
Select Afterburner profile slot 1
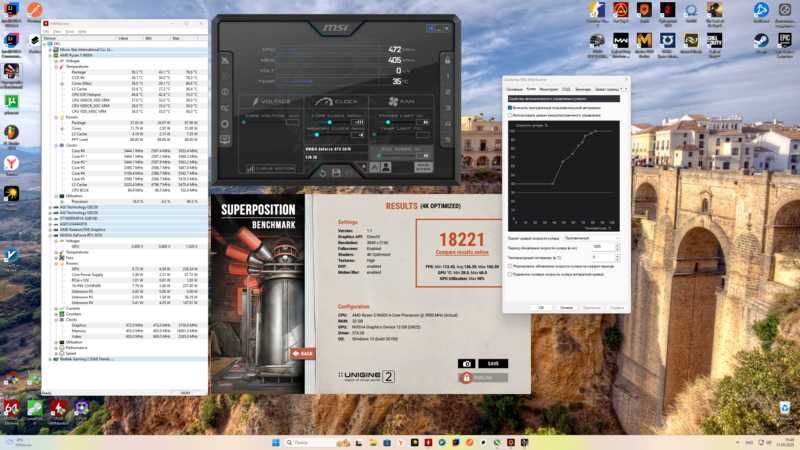(447, 76)
